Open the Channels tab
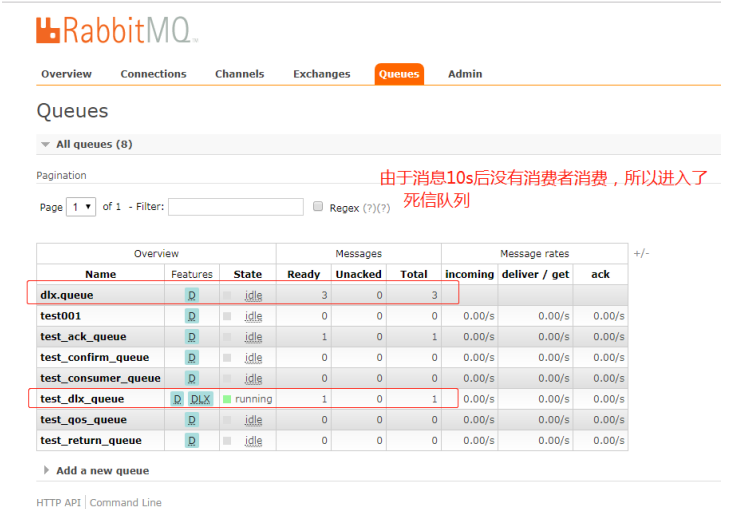Screen dimensions: 753x509 [240, 74]
